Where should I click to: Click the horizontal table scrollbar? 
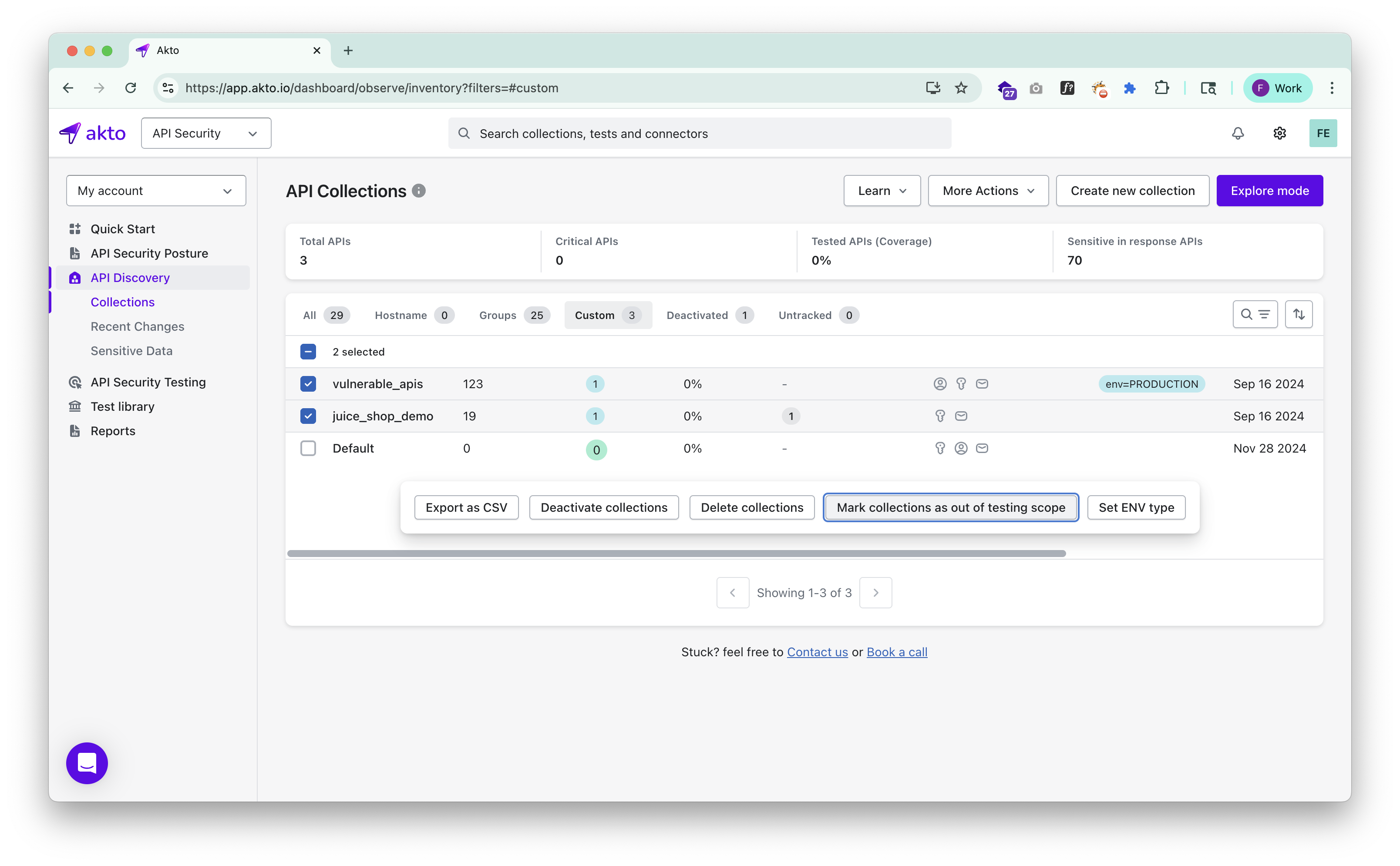(x=676, y=553)
